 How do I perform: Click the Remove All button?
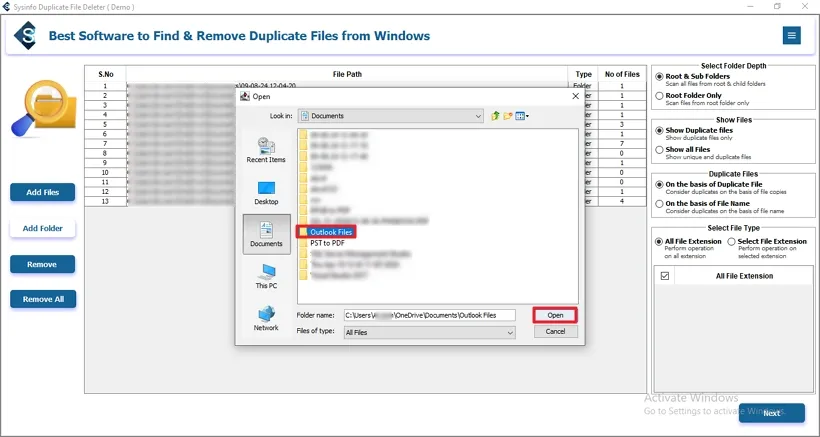(x=43, y=300)
